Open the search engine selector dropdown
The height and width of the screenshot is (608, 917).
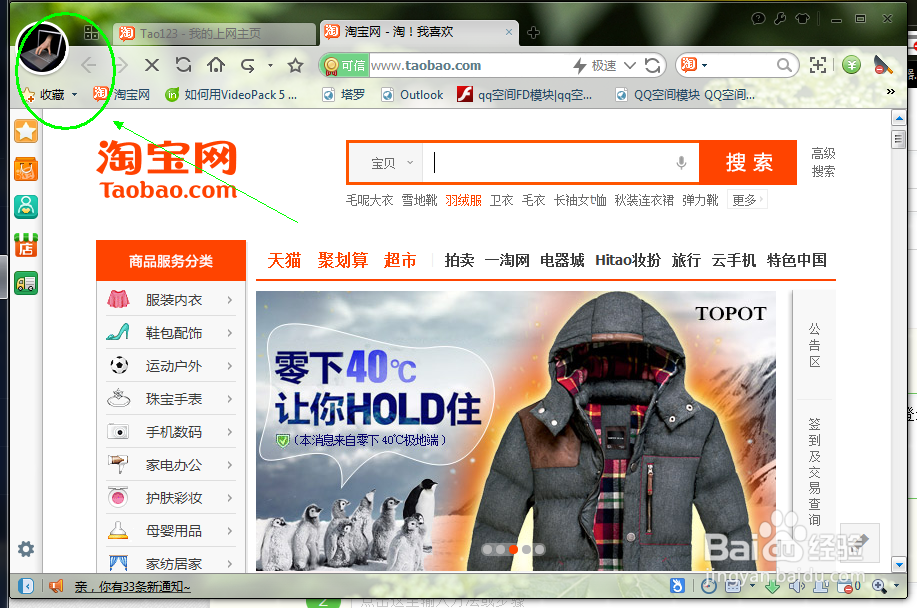[695, 65]
